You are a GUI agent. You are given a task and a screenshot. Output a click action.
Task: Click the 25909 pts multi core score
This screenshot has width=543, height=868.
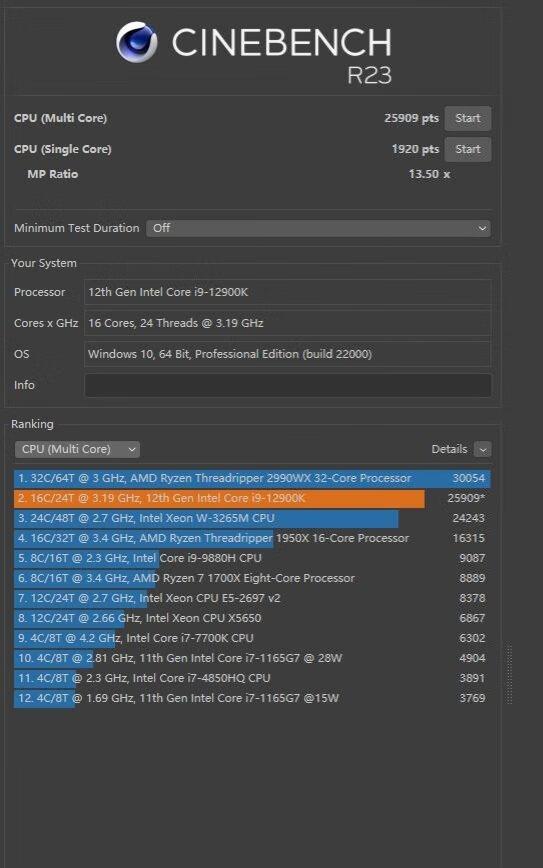411,118
